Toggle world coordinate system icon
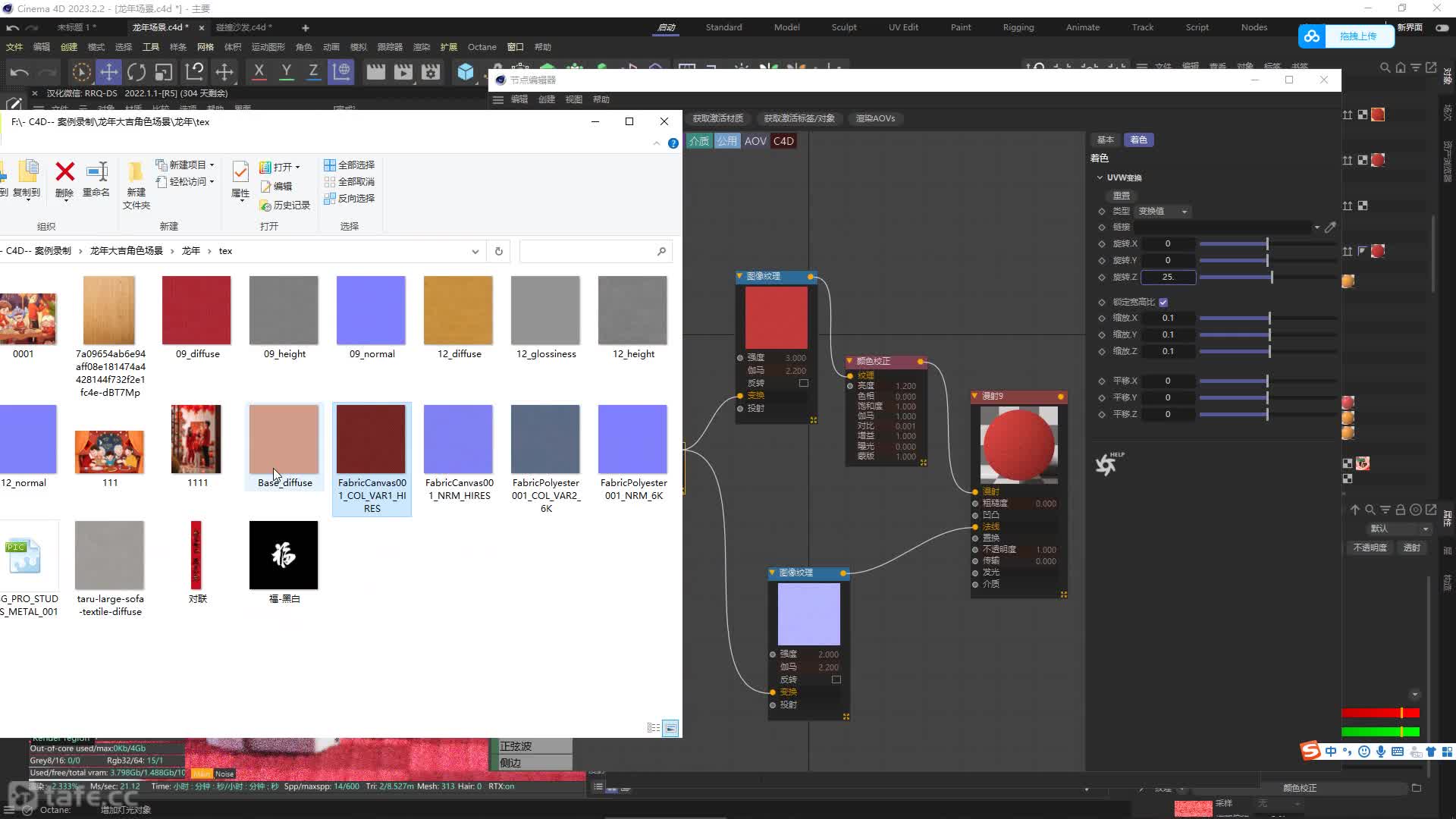The image size is (1456, 819). point(341,72)
